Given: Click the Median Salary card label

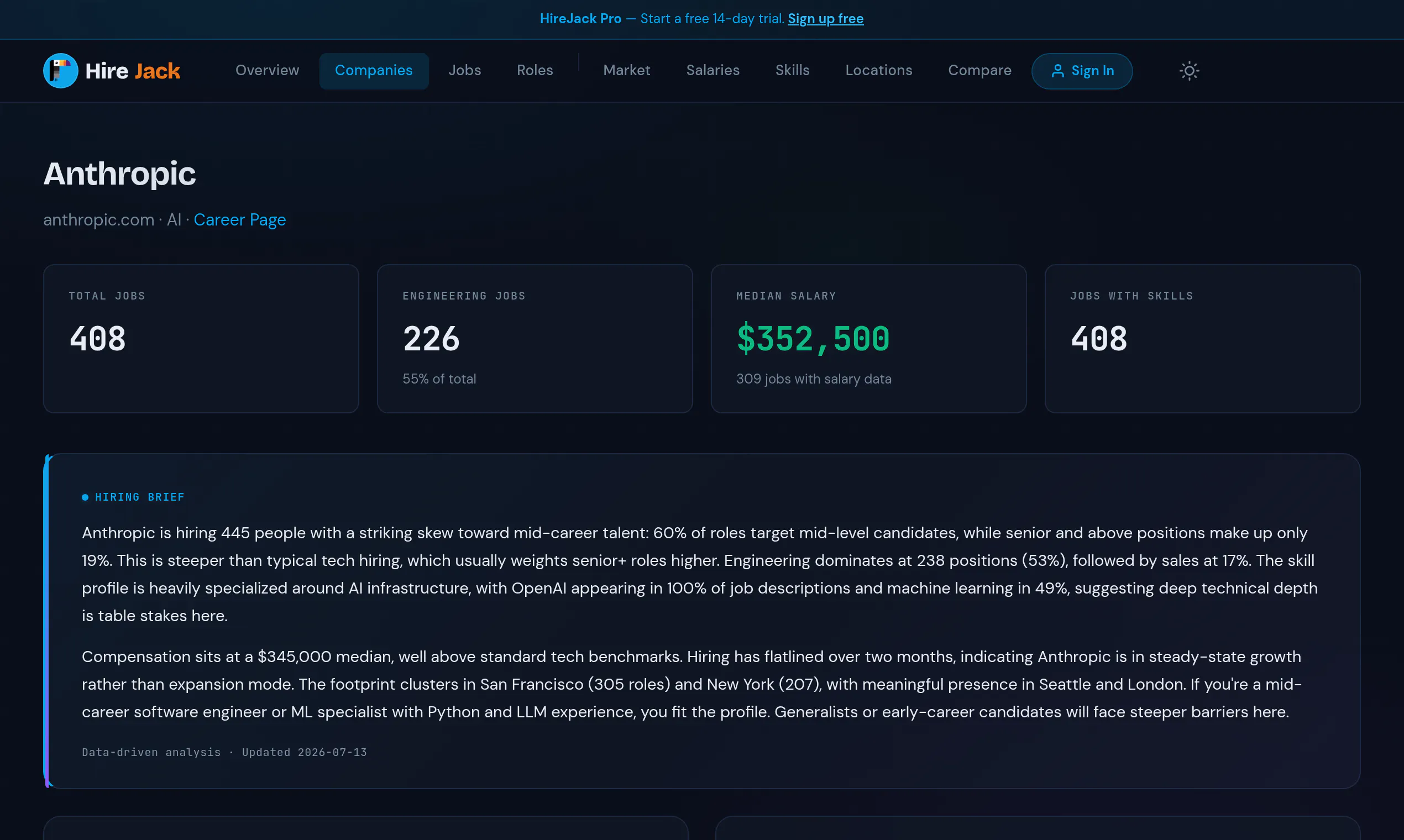Looking at the screenshot, I should point(786,296).
